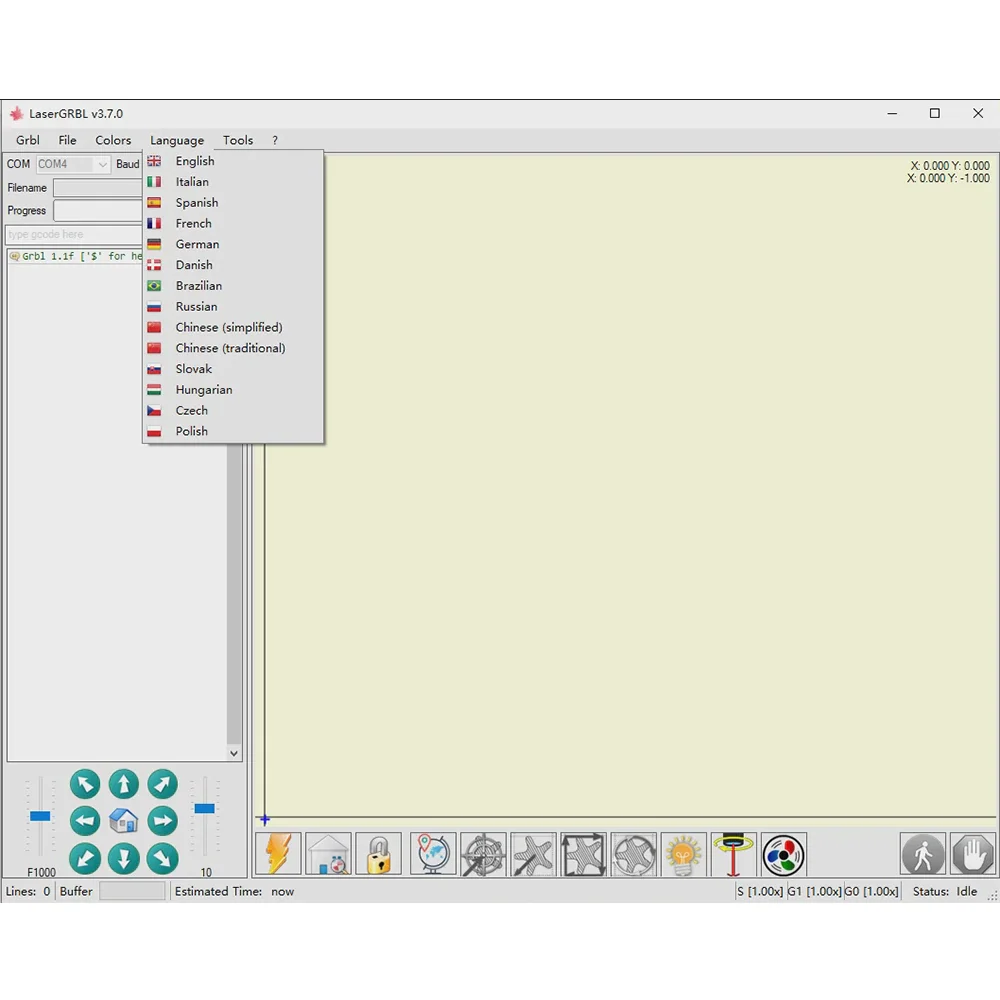Viewport: 1000px width, 1000px height.
Task: Click the red focus tool icon
Action: click(x=733, y=854)
